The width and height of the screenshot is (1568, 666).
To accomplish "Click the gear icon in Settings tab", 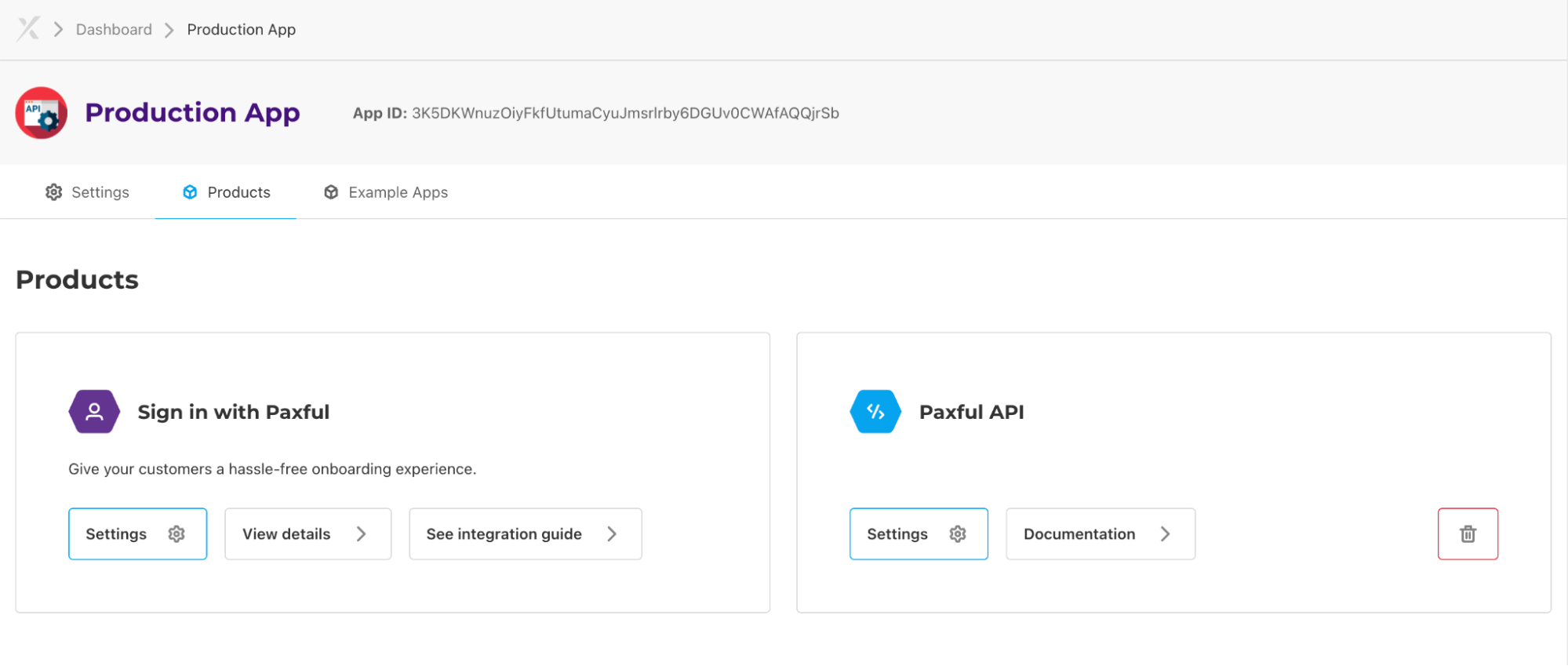I will coord(53,192).
